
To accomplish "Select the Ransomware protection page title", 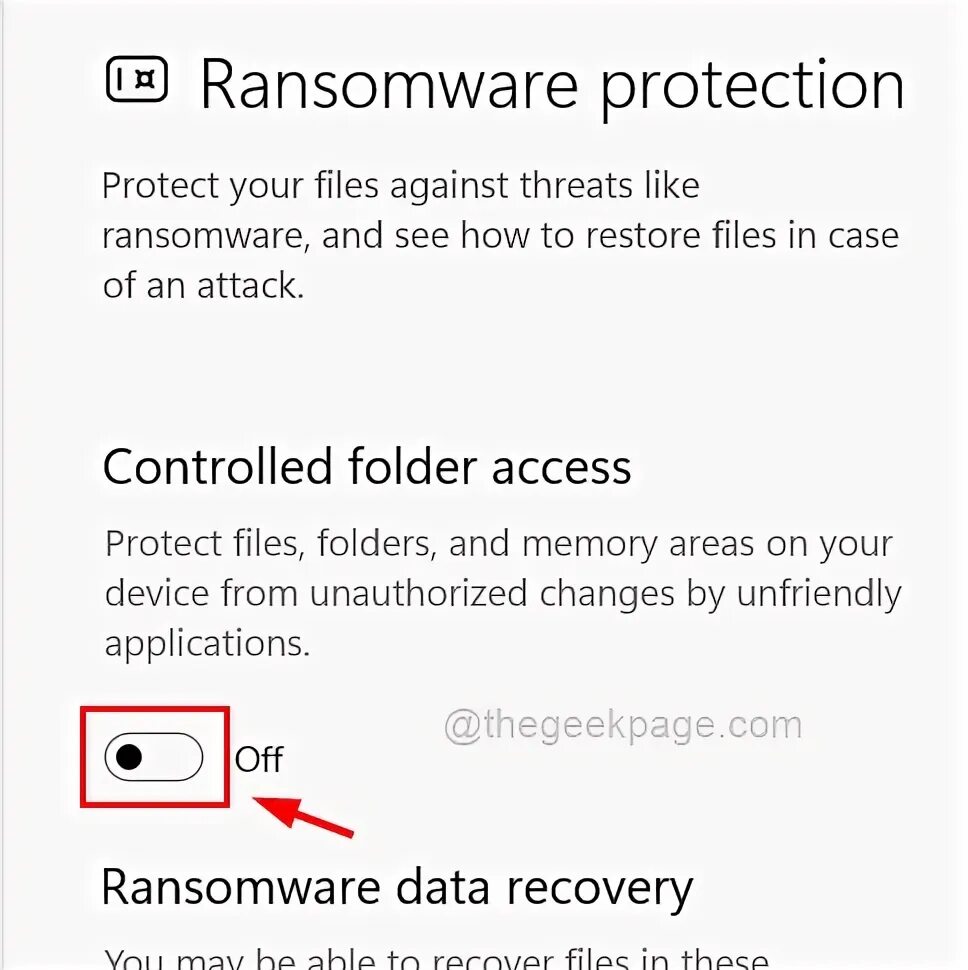I will point(552,85).
